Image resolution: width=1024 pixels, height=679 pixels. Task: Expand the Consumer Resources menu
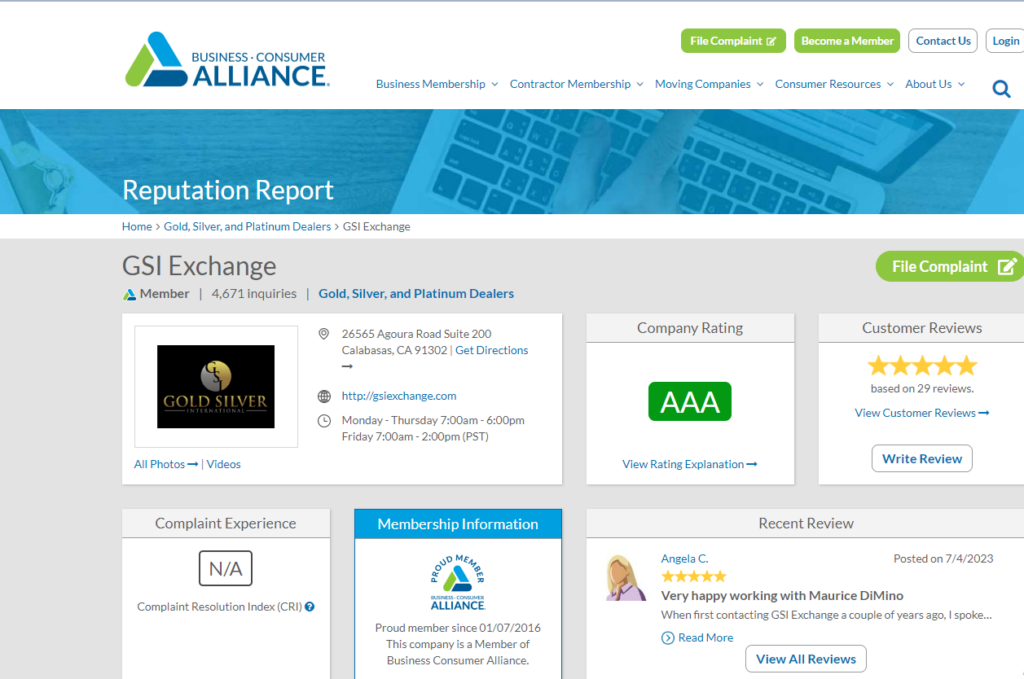point(834,84)
